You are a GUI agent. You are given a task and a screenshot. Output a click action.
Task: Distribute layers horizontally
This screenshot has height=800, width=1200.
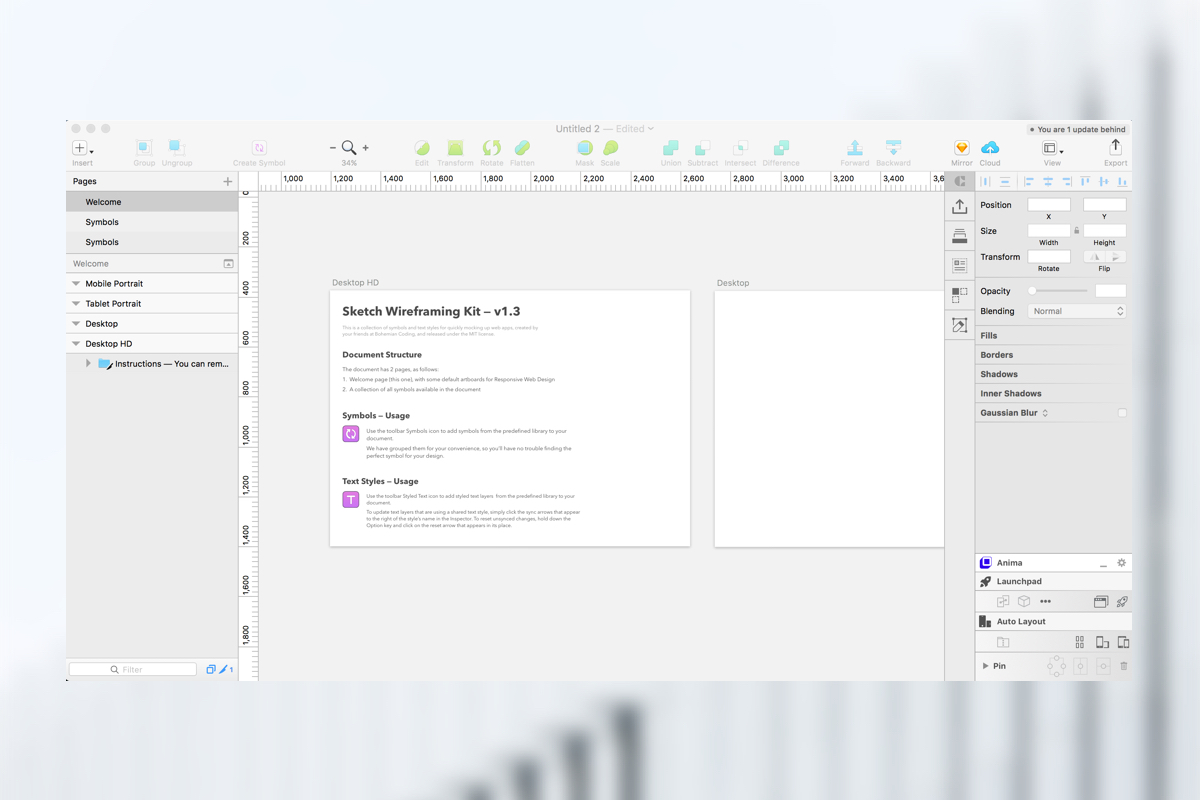pyautogui.click(x=986, y=182)
